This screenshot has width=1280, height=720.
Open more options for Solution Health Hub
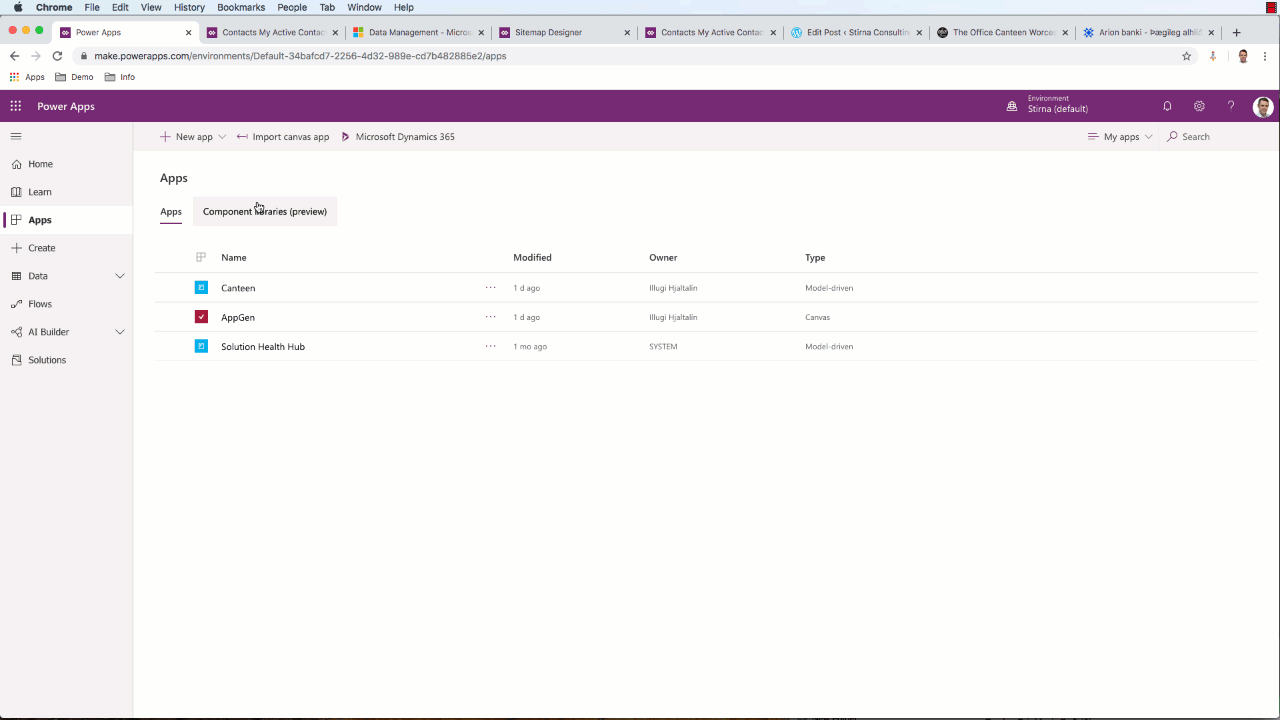490,346
